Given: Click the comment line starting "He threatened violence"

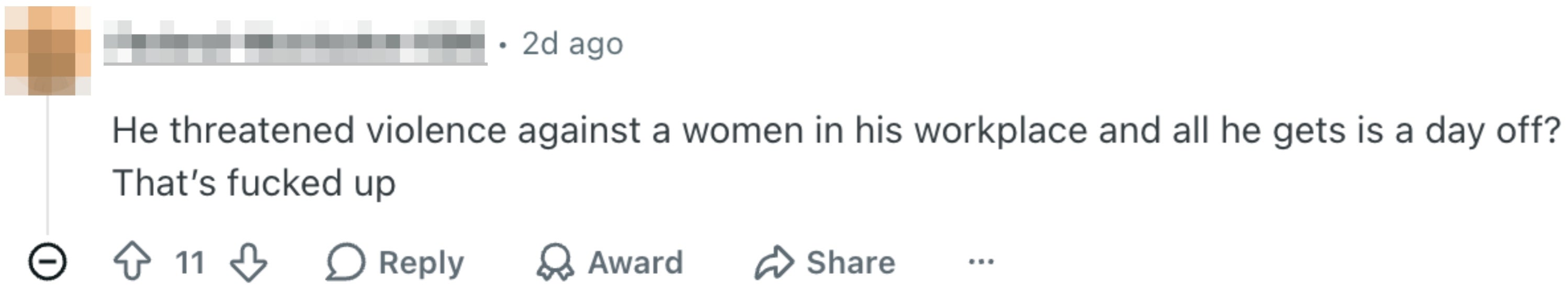Looking at the screenshot, I should point(837,131).
